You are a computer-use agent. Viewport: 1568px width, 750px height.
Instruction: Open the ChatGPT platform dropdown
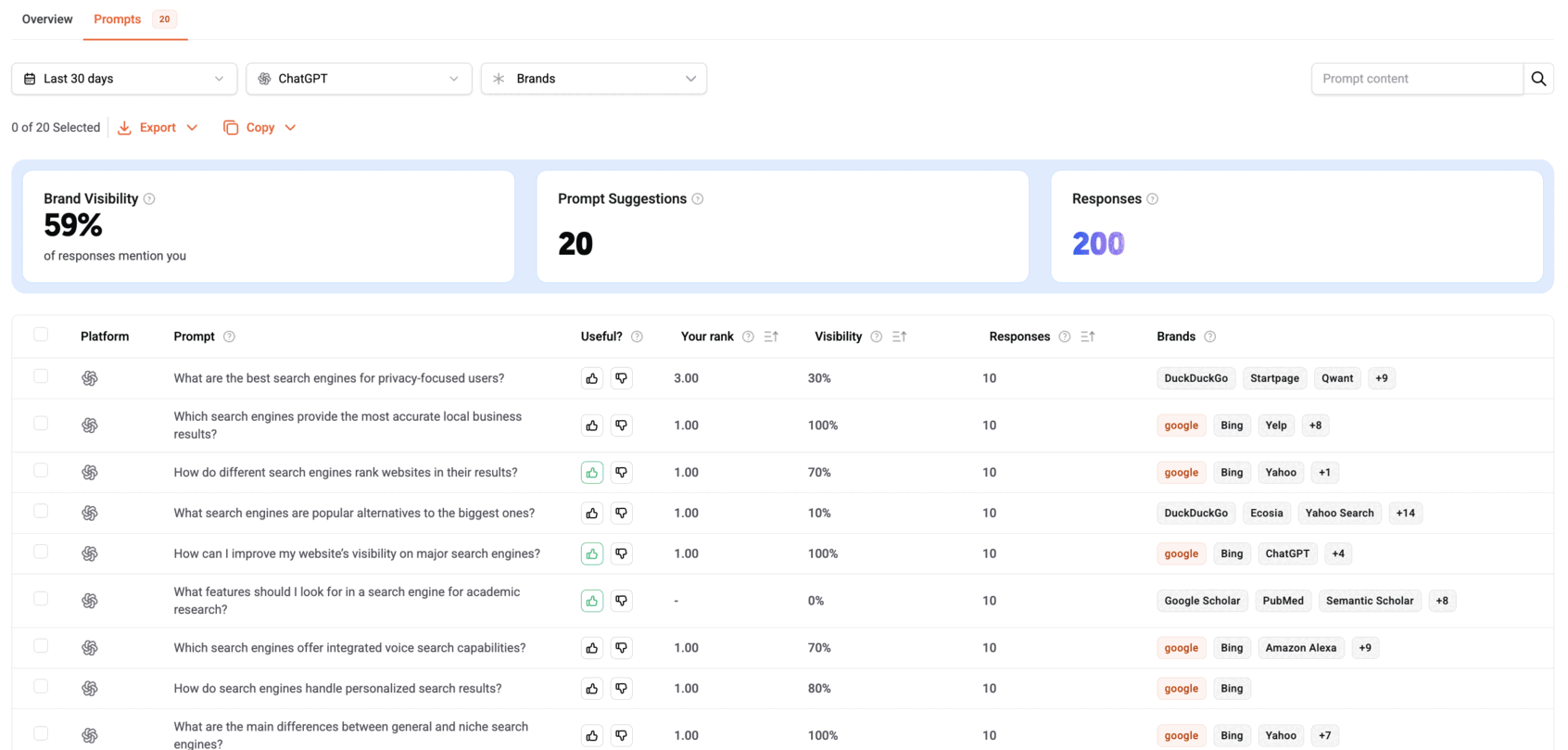[x=359, y=79]
